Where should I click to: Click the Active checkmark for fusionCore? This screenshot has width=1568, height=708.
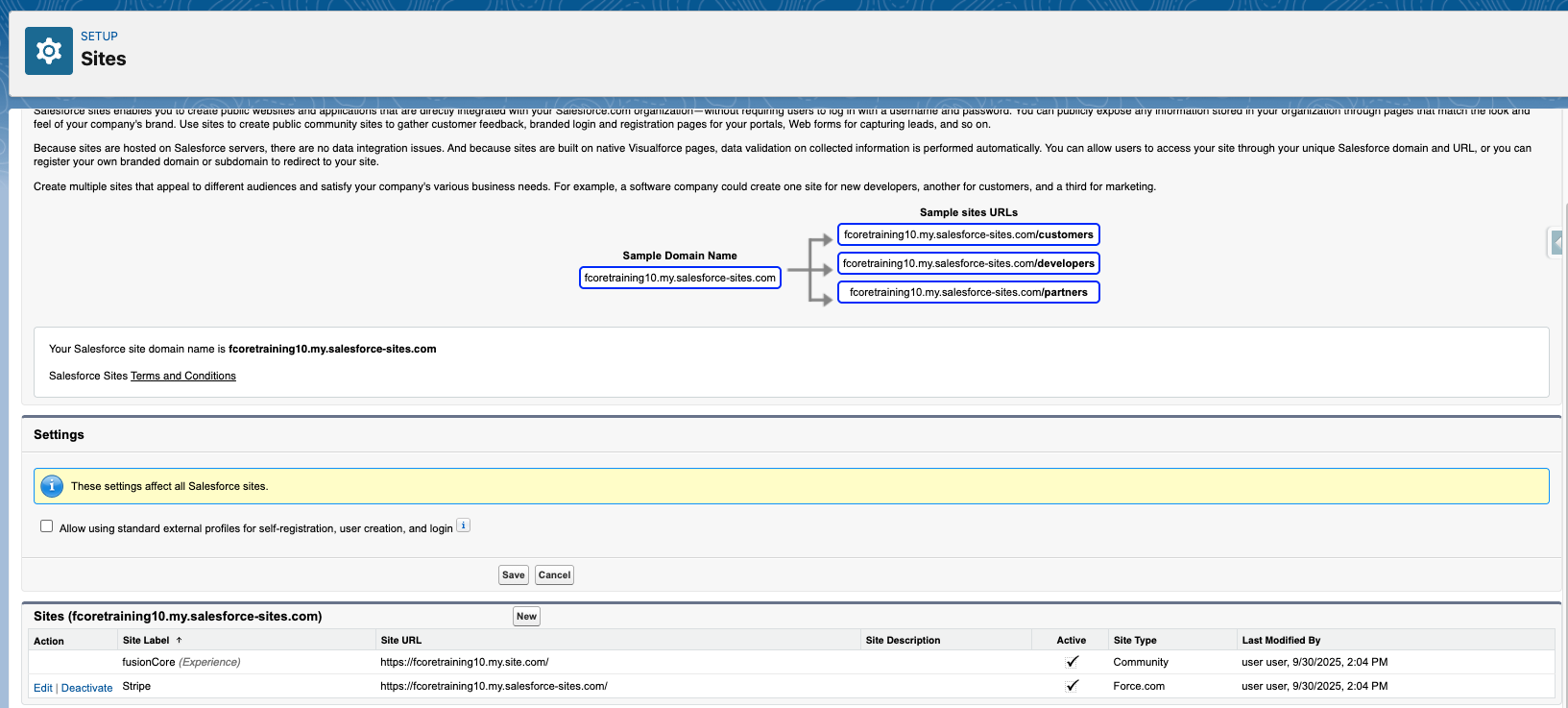point(1073,662)
